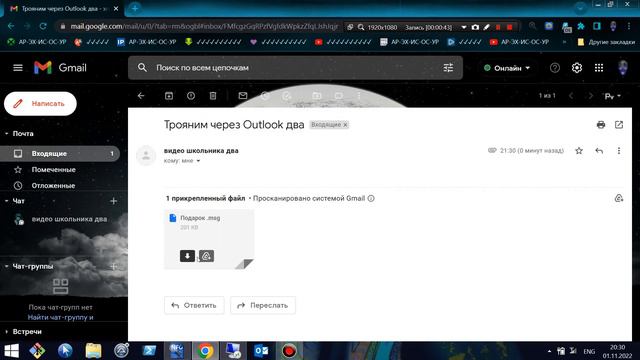Open the Онлайн status dropdown
This screenshot has width=640, height=360.
pyautogui.click(x=507, y=68)
